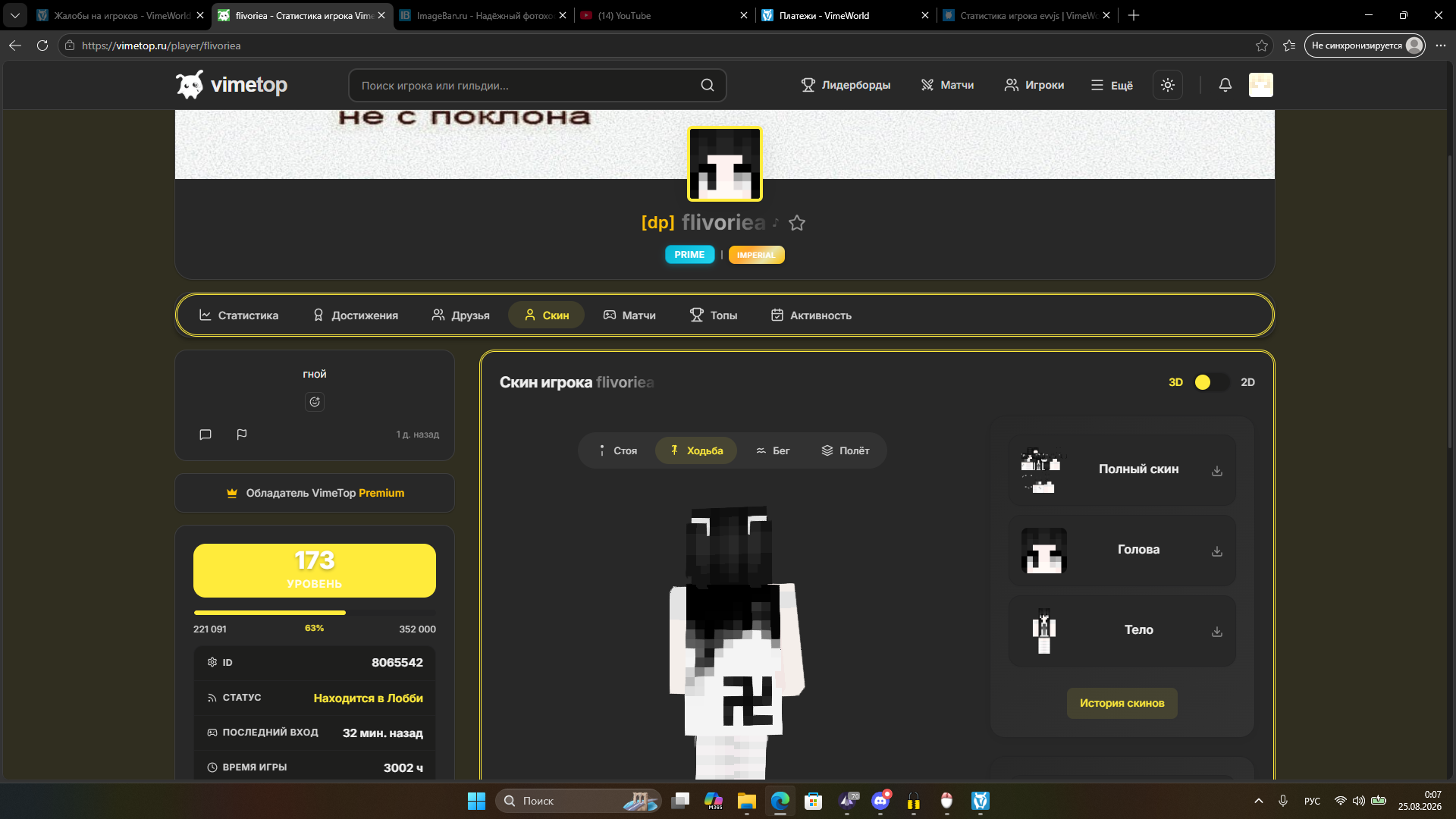
Task: Open the comment icon on the status card
Action: coord(205,435)
